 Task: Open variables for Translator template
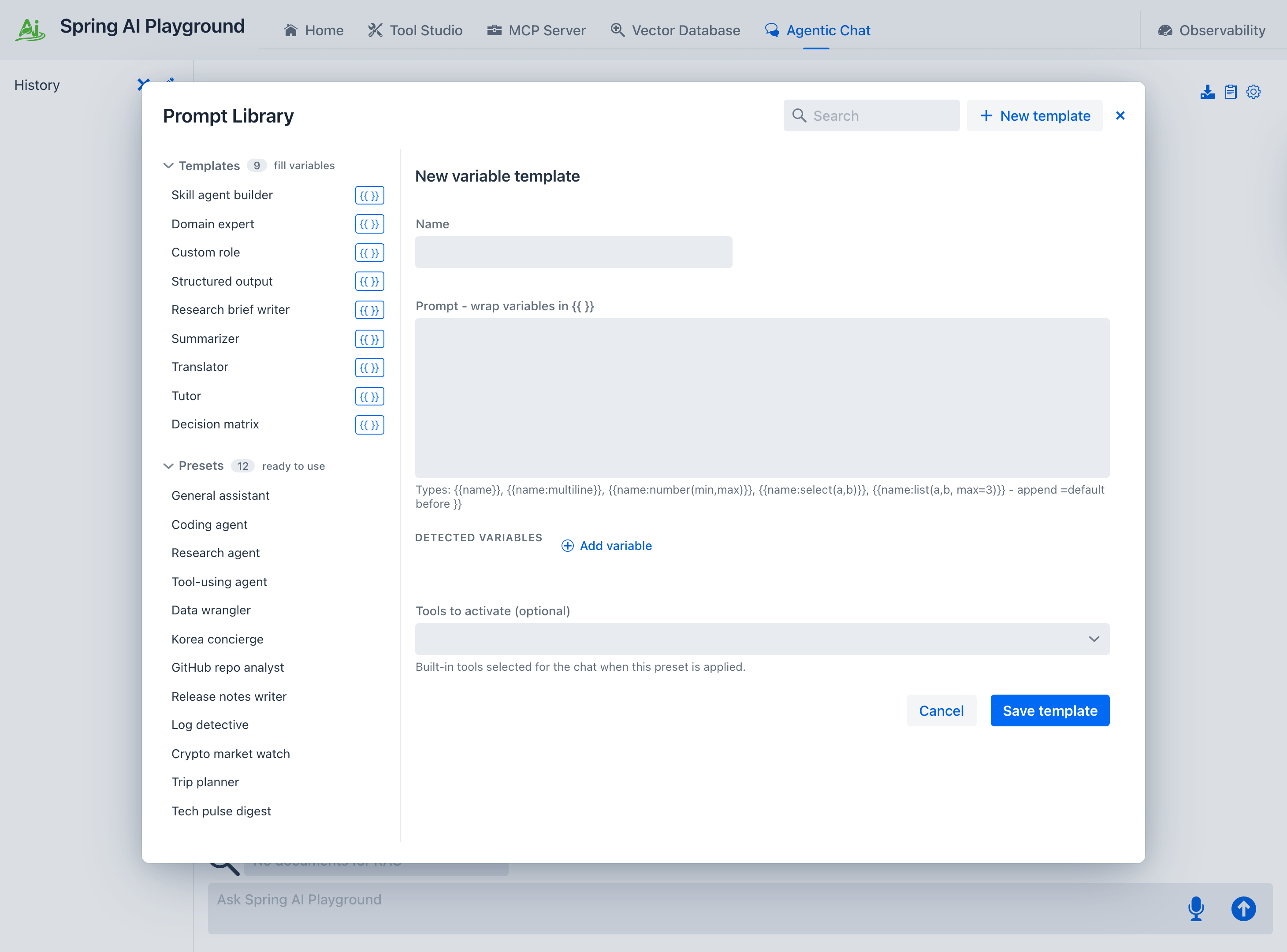click(369, 368)
